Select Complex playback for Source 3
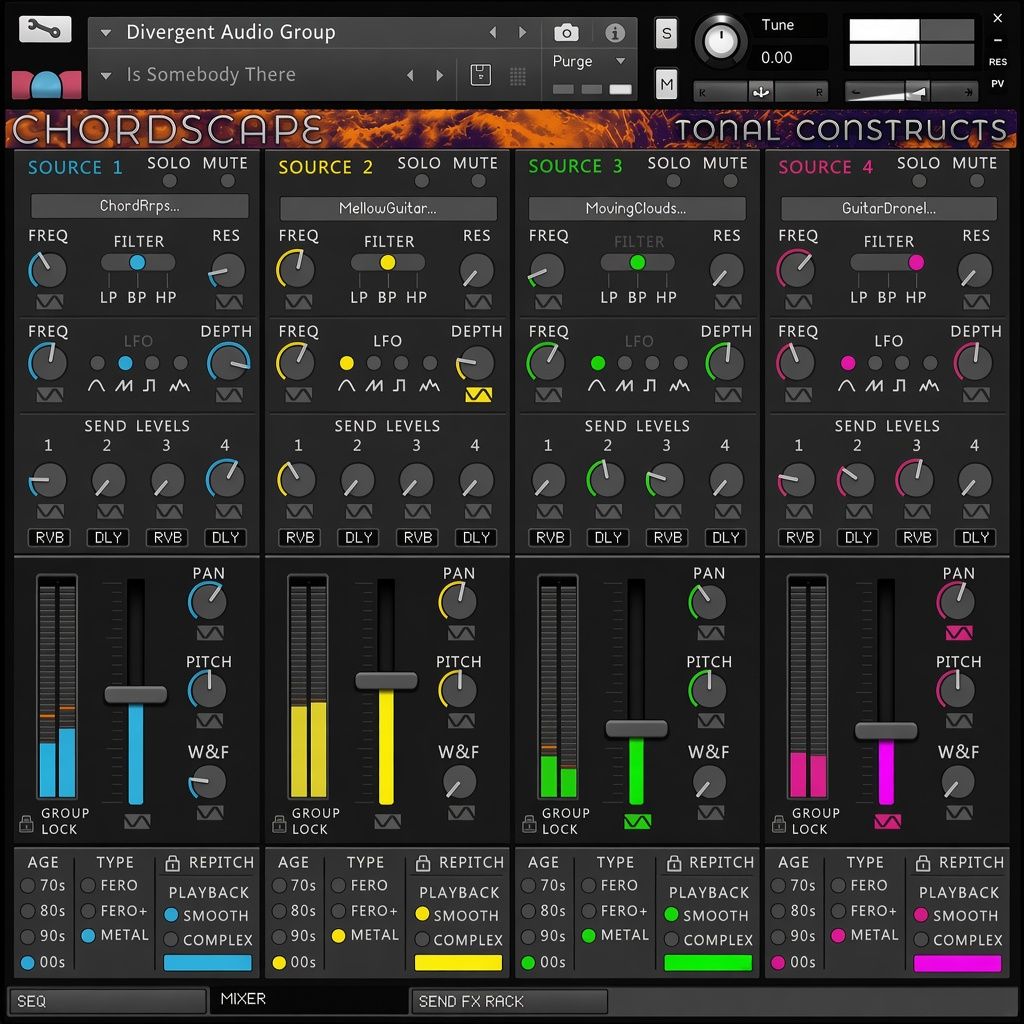Screen dimensions: 1024x1024 click(671, 940)
